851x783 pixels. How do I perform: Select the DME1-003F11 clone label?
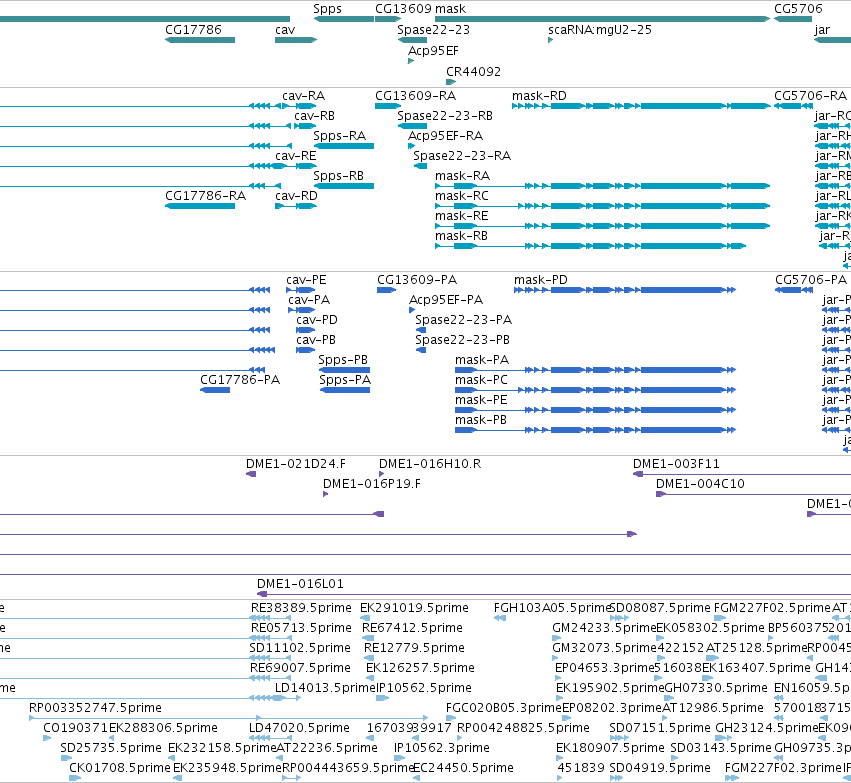tap(676, 463)
